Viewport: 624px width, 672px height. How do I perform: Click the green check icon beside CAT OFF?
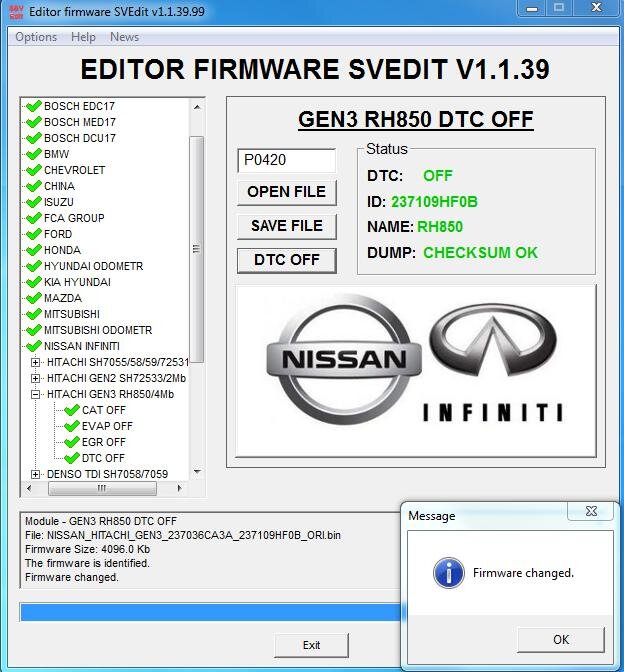[x=72, y=410]
